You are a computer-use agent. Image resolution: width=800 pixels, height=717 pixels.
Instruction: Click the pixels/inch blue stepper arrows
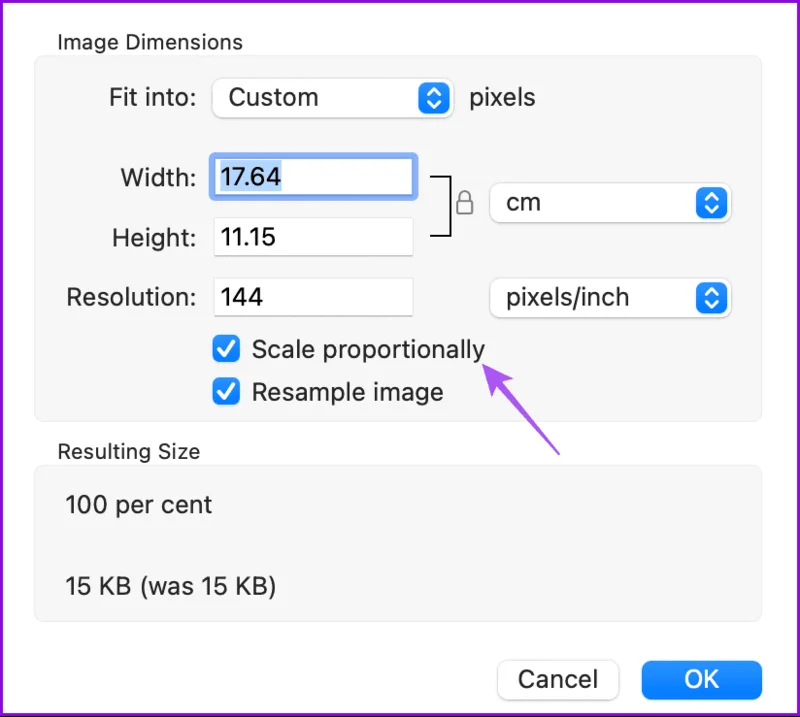pyautogui.click(x=711, y=298)
